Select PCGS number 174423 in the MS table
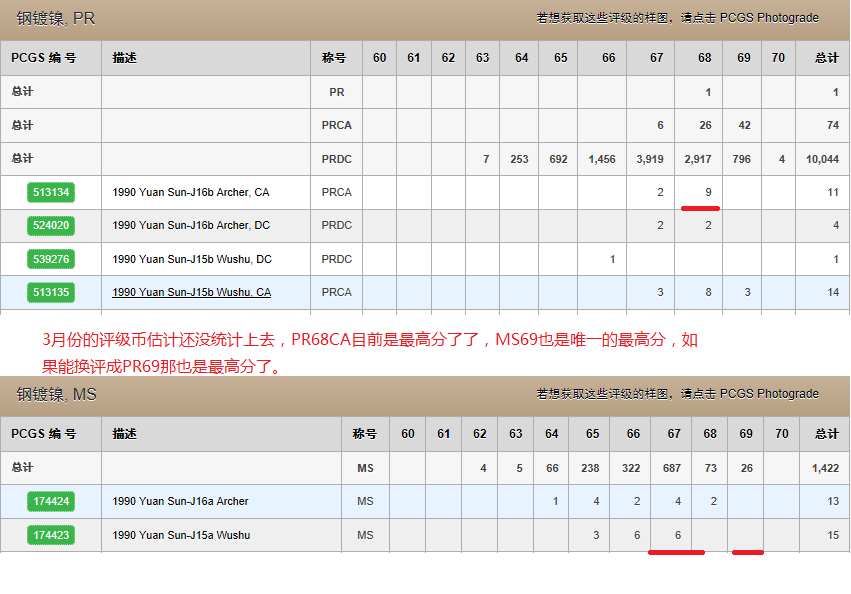The height and width of the screenshot is (594, 851). [x=51, y=536]
